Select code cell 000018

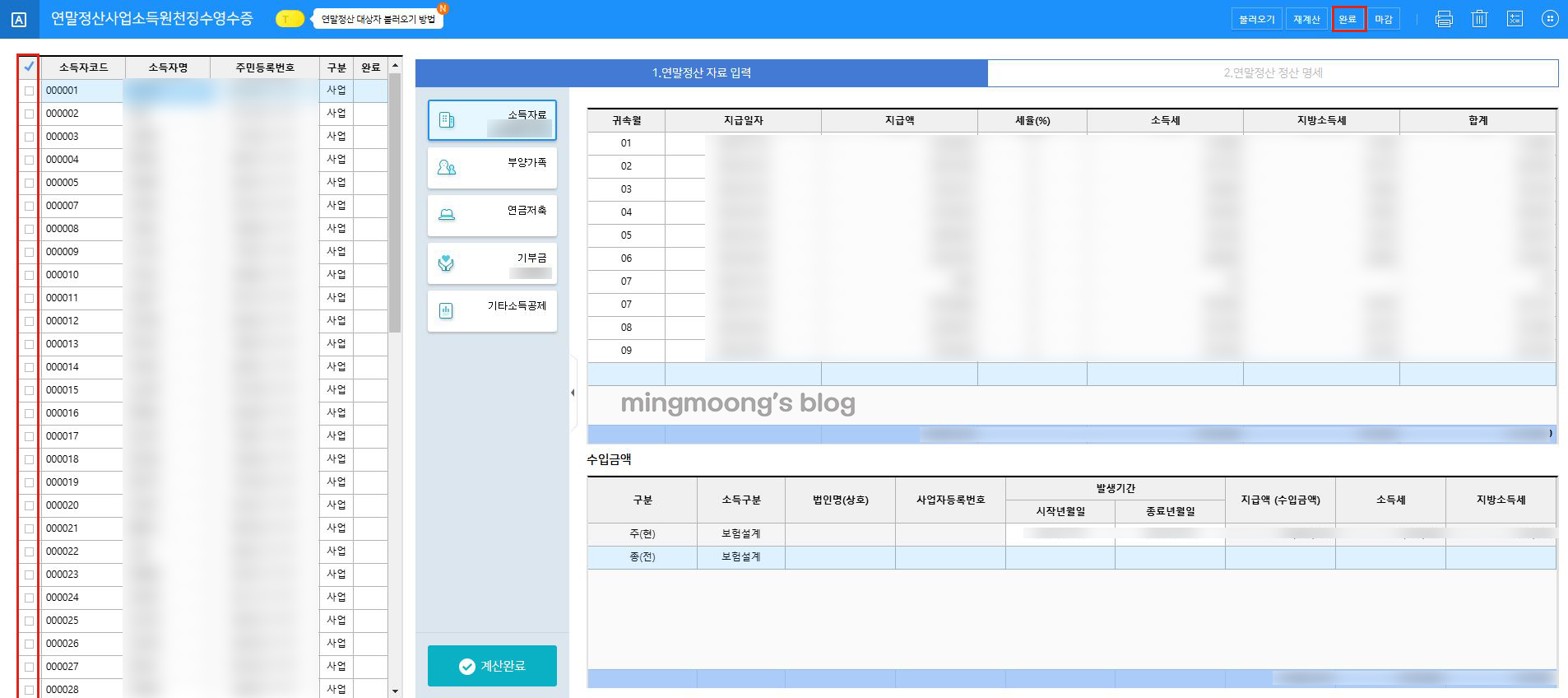point(82,459)
